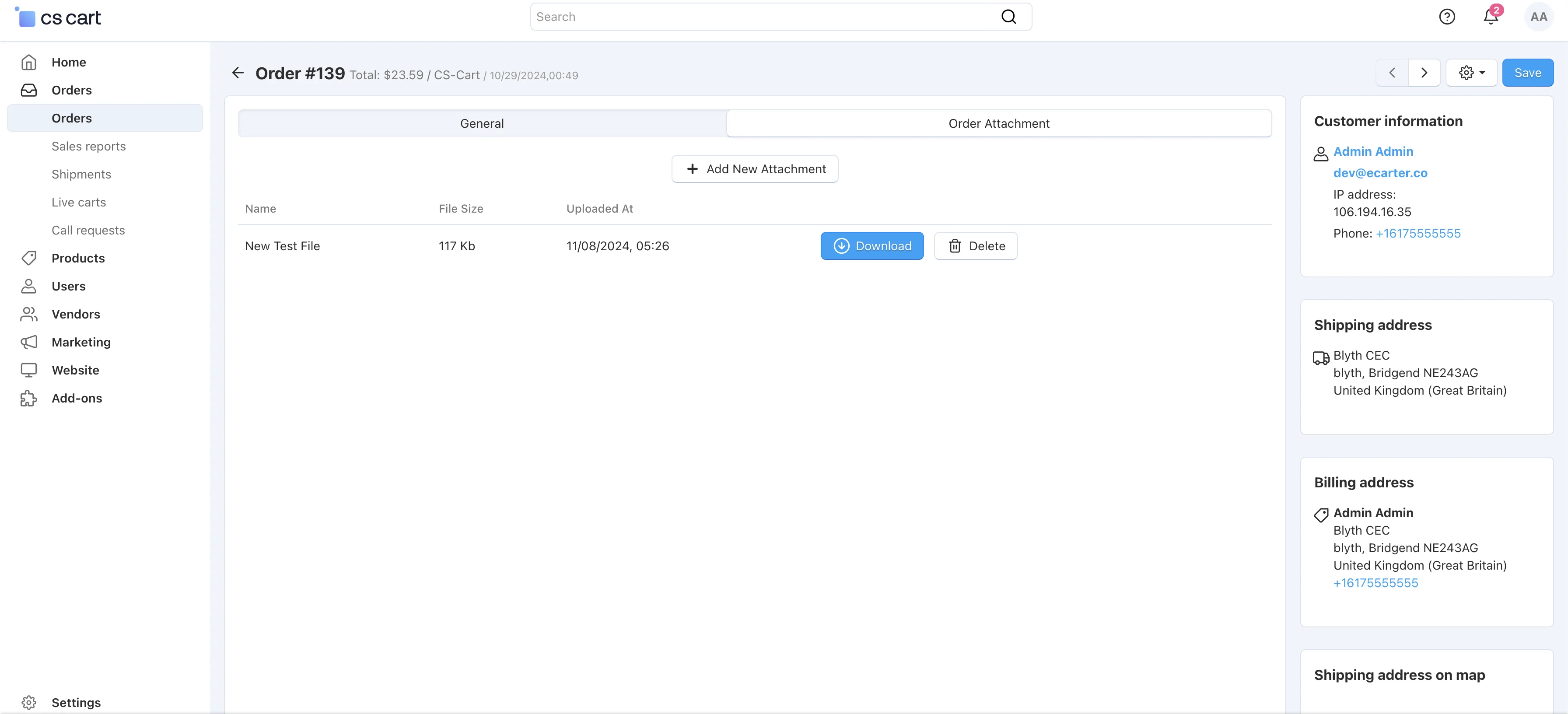The width and height of the screenshot is (1568, 714).
Task: Go to next order with right chevron
Action: (x=1424, y=73)
